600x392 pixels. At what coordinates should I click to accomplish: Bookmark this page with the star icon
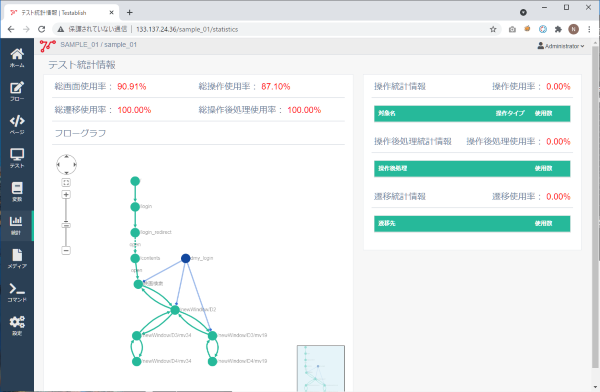pos(493,29)
